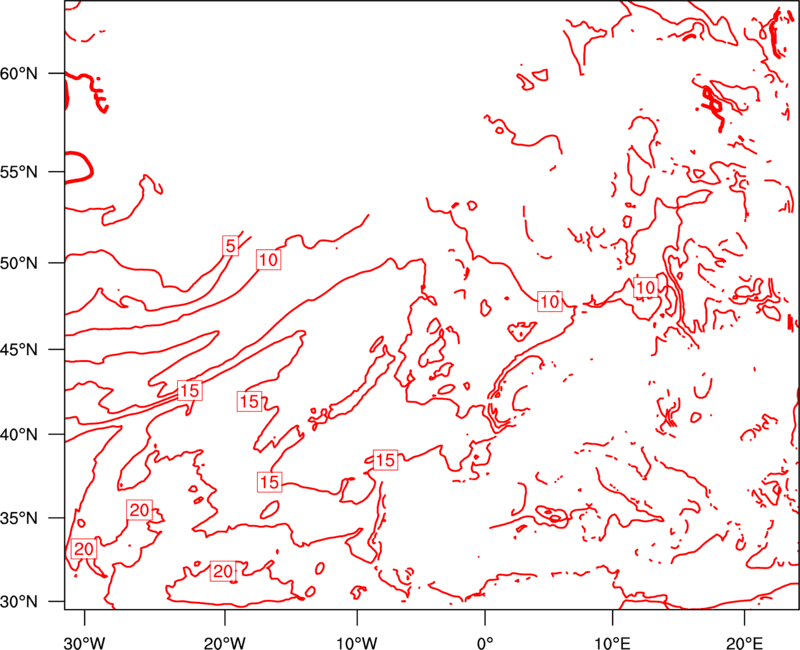Click the 10°W longitude axis label
This screenshot has height=650, width=800.
pyautogui.click(x=357, y=643)
